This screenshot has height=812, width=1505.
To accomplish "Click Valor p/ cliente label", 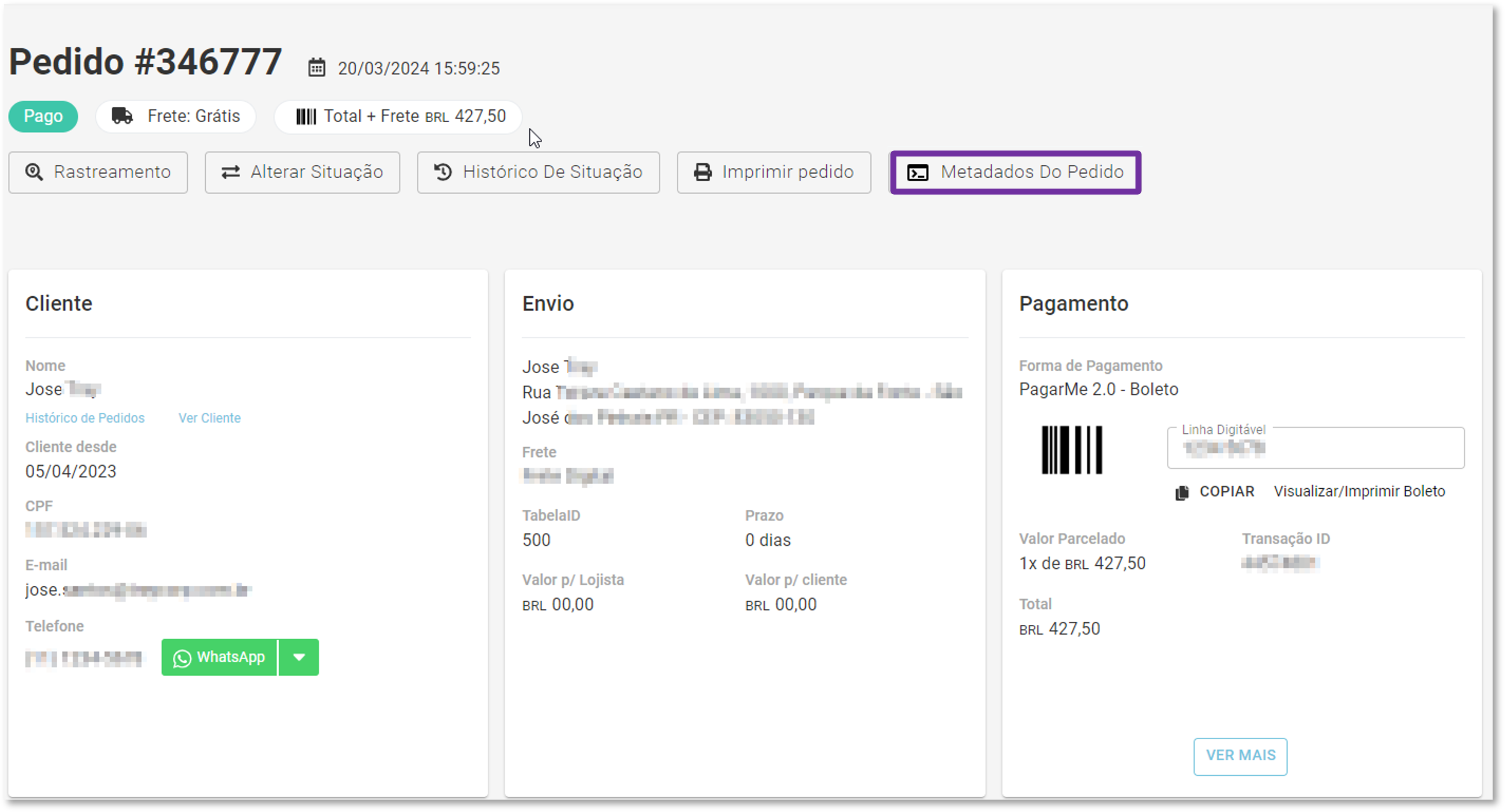I will pos(796,579).
